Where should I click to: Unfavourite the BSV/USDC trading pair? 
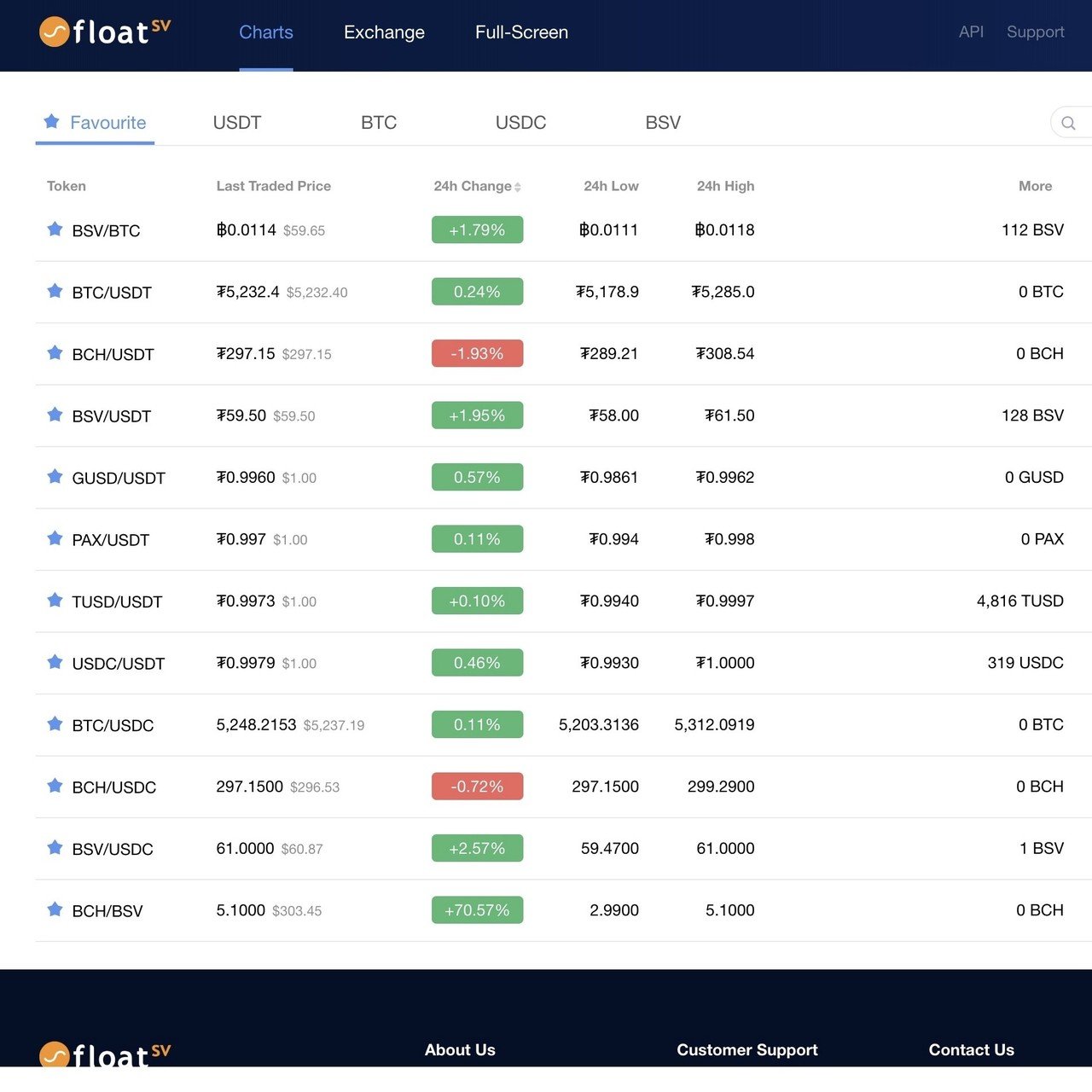click(55, 848)
